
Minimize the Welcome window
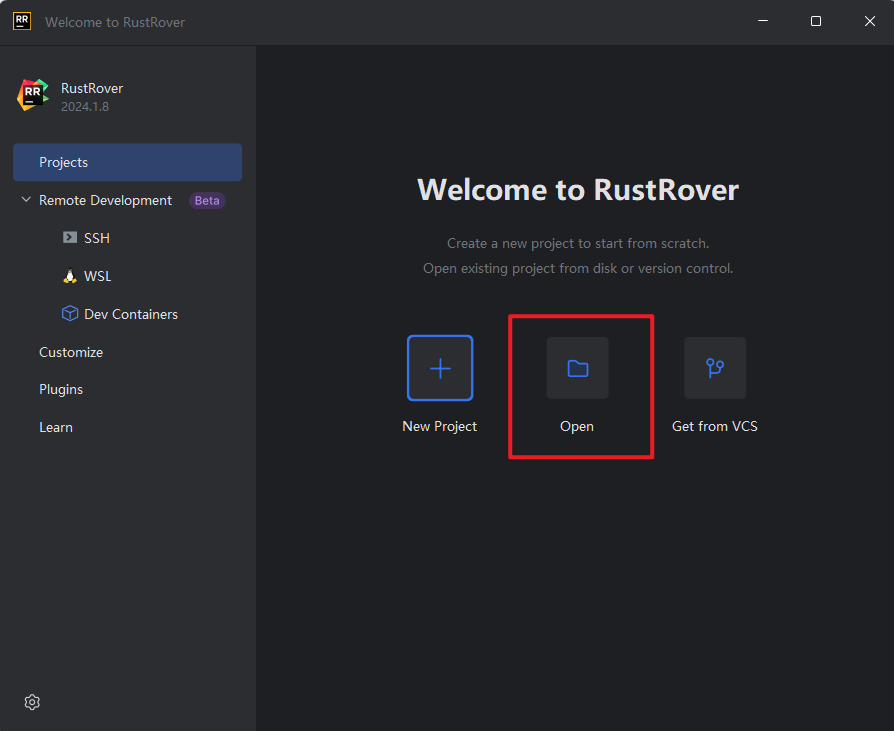[763, 21]
